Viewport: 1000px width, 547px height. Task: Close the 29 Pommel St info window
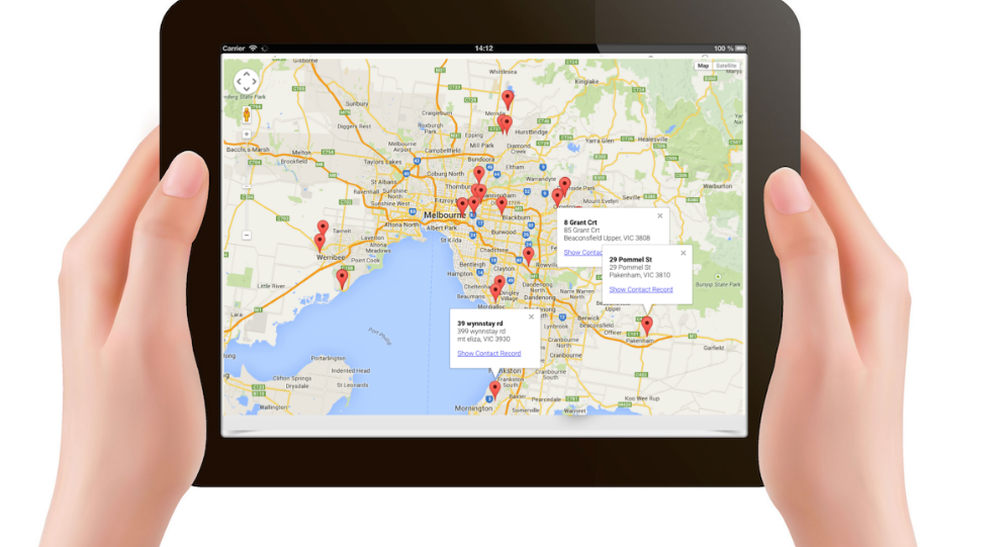pos(683,253)
